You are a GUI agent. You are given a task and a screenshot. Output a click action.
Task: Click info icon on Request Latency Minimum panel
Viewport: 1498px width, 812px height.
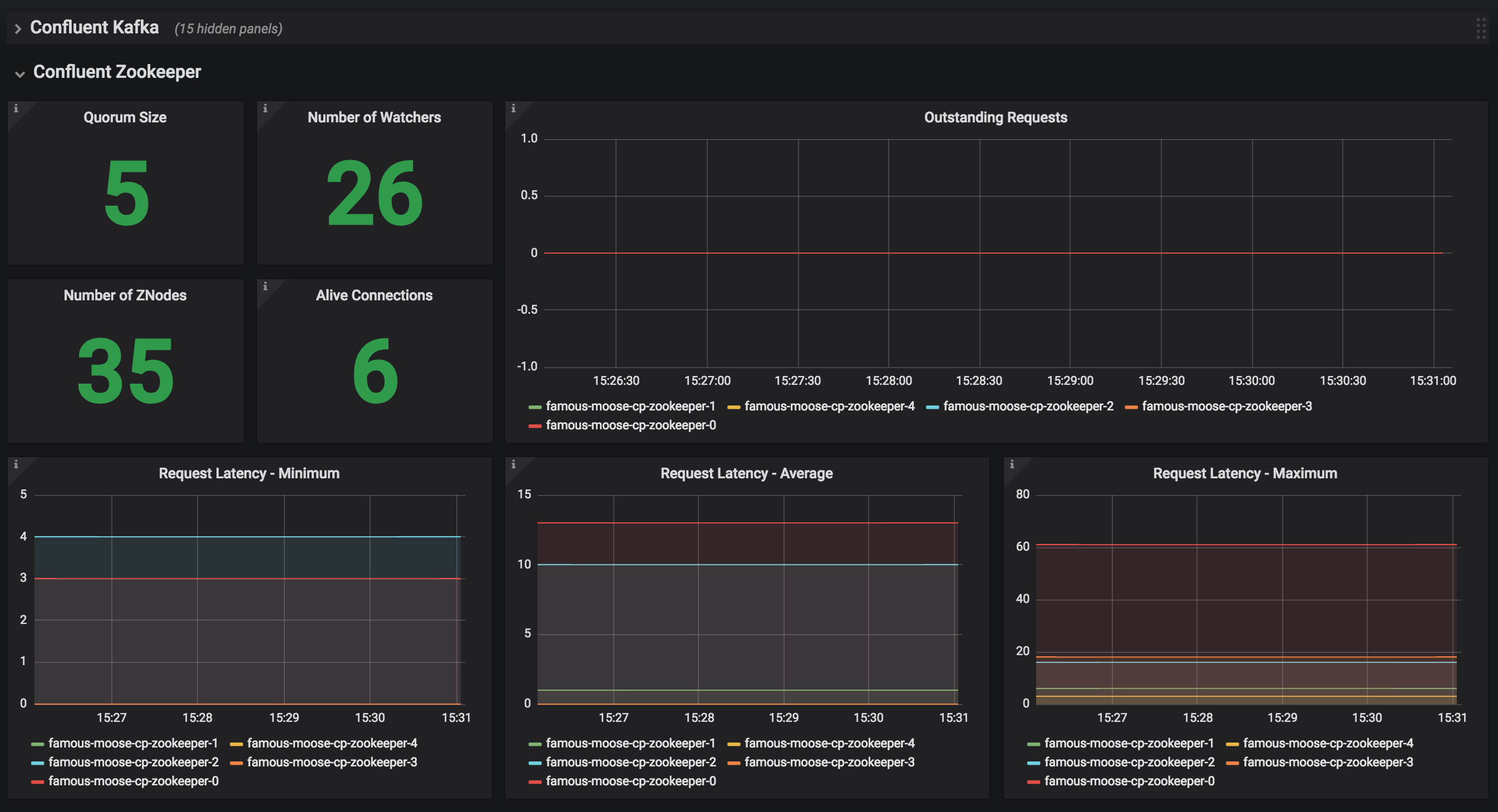[x=16, y=464]
